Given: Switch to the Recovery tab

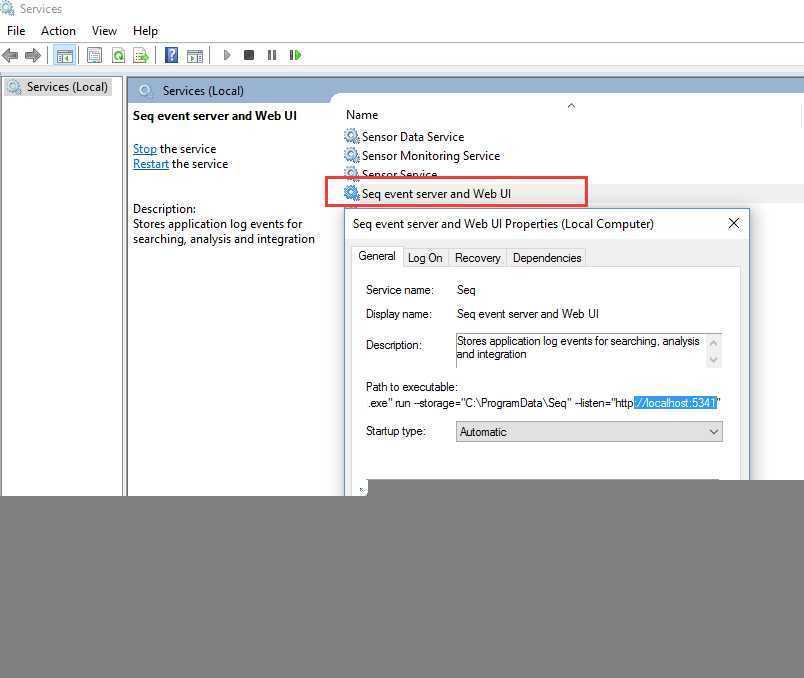Looking at the screenshot, I should click(477, 258).
